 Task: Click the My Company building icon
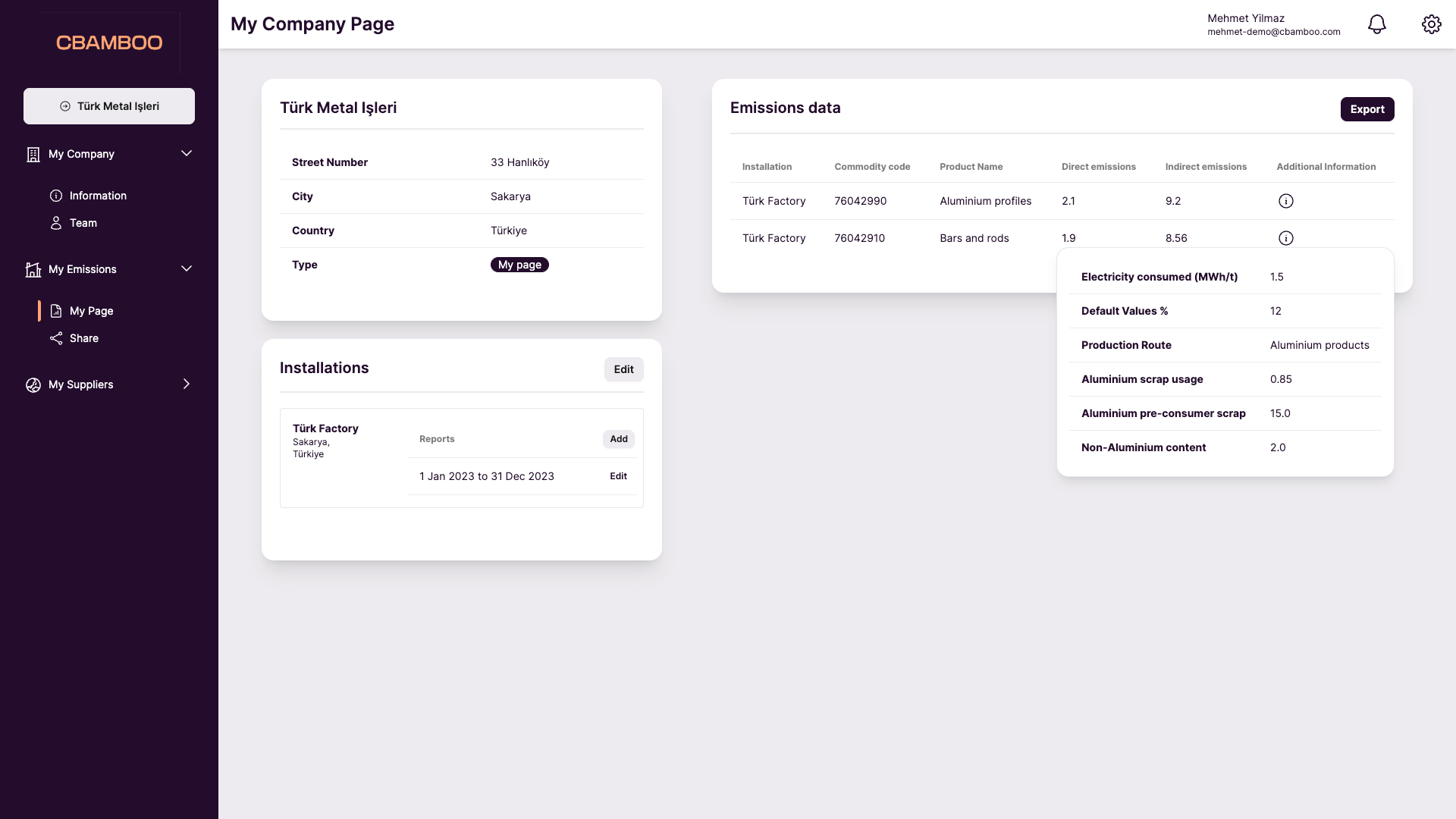point(33,154)
